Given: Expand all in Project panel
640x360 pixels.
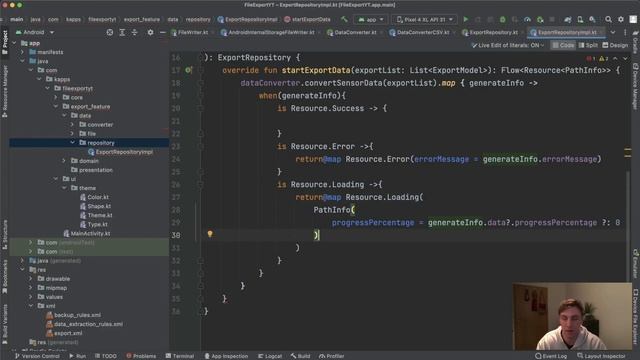Looking at the screenshot, I should click(x=122, y=32).
